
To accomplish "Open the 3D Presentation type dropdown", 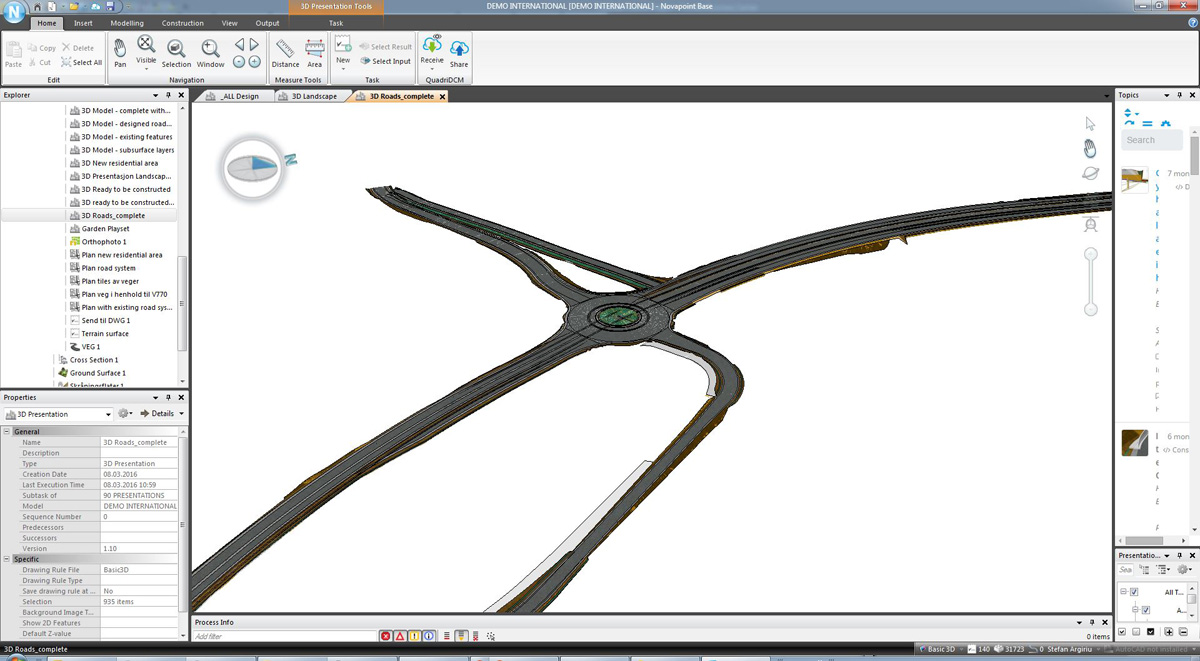I will pyautogui.click(x=58, y=414).
